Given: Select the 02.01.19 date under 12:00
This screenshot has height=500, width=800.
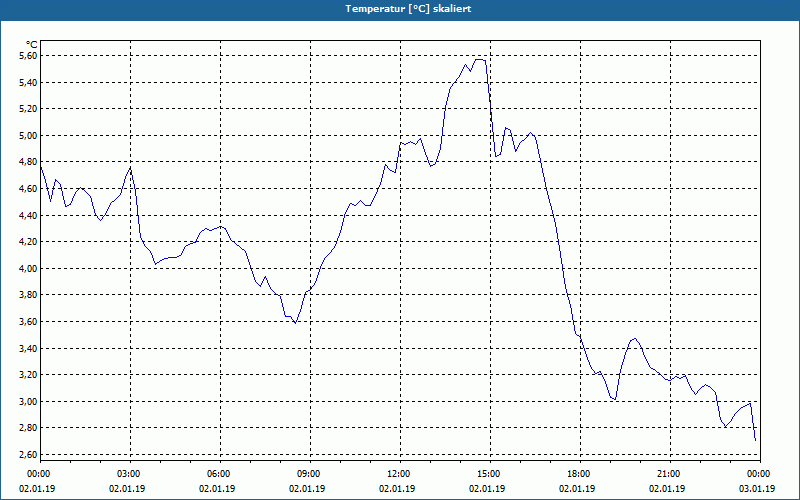Looking at the screenshot, I should [x=397, y=488].
